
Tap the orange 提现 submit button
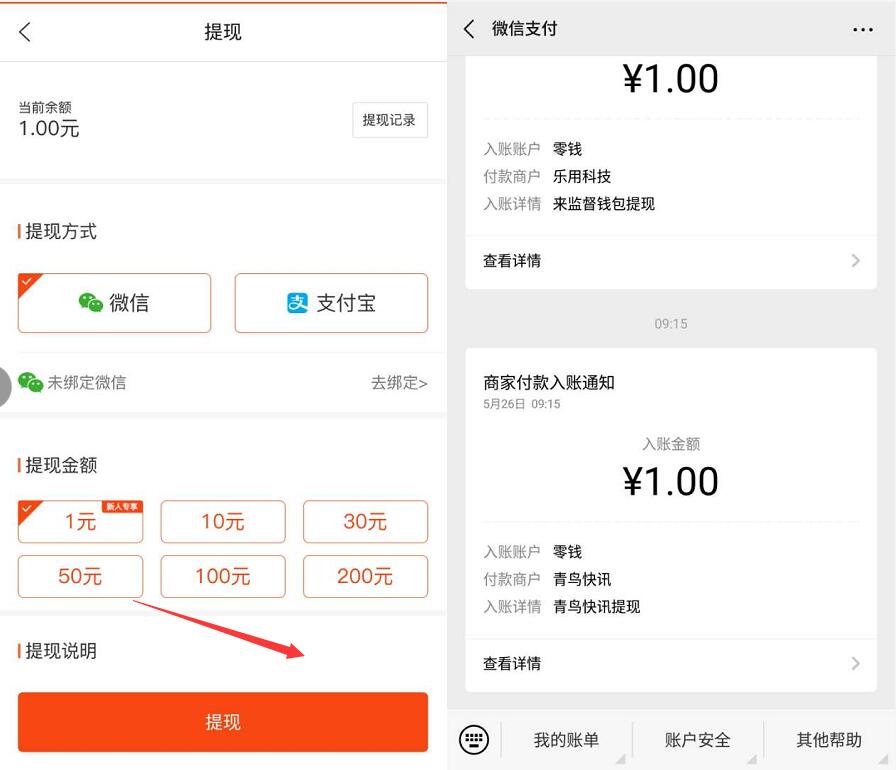pos(223,722)
